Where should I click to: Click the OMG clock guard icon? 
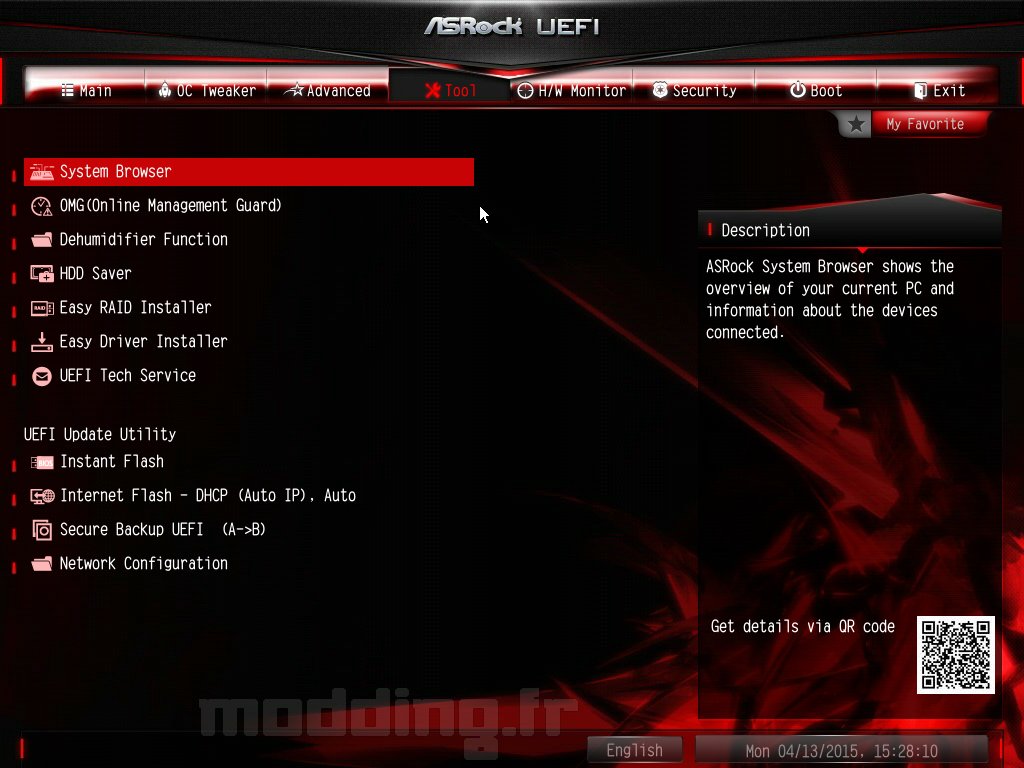42,206
